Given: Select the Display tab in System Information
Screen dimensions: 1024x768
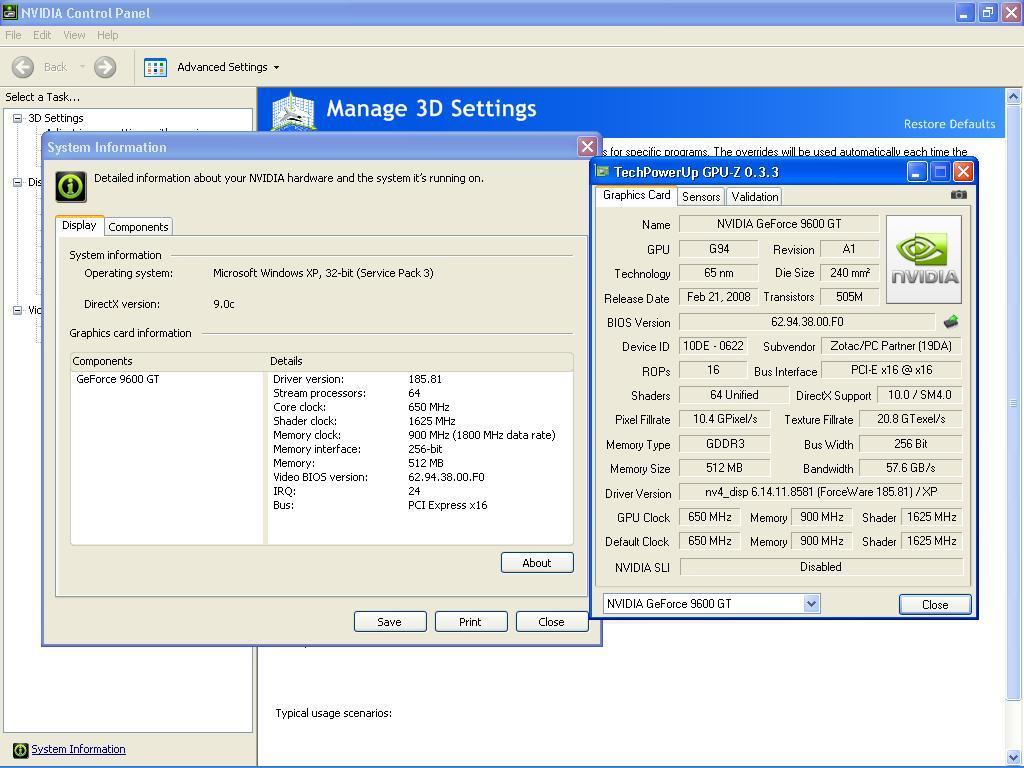Looking at the screenshot, I should point(79,225).
